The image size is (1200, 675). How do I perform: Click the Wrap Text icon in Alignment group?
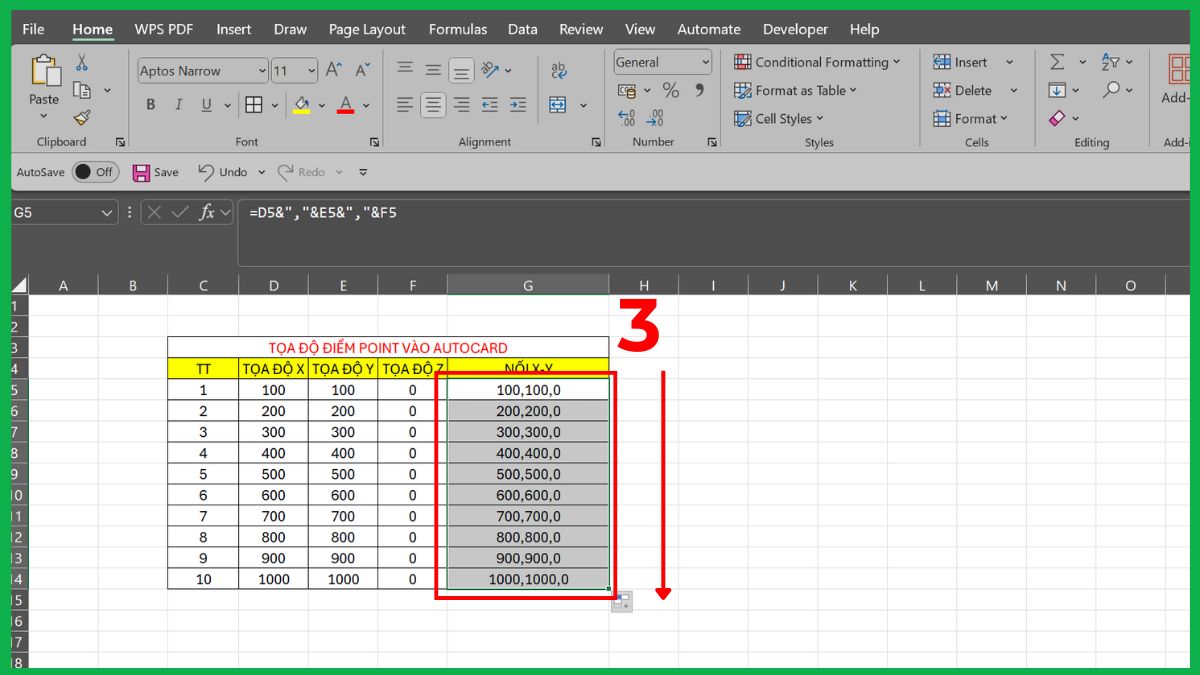(x=558, y=70)
